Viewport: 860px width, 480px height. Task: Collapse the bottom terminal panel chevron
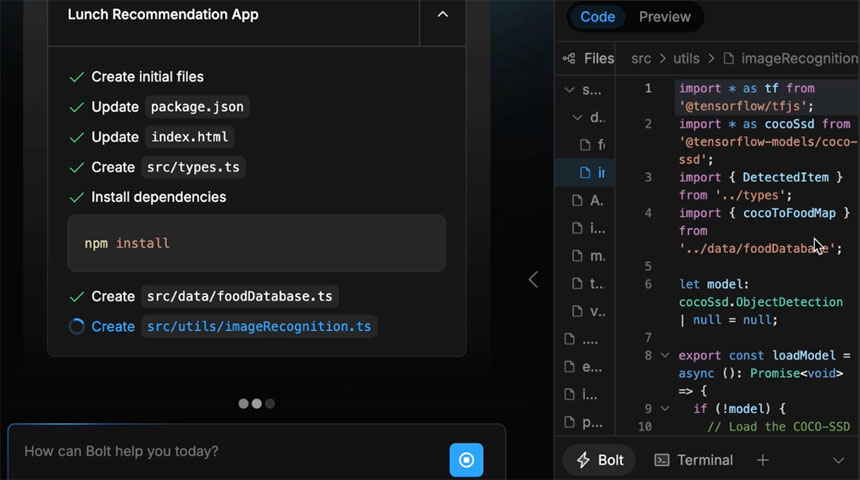[x=838, y=460]
